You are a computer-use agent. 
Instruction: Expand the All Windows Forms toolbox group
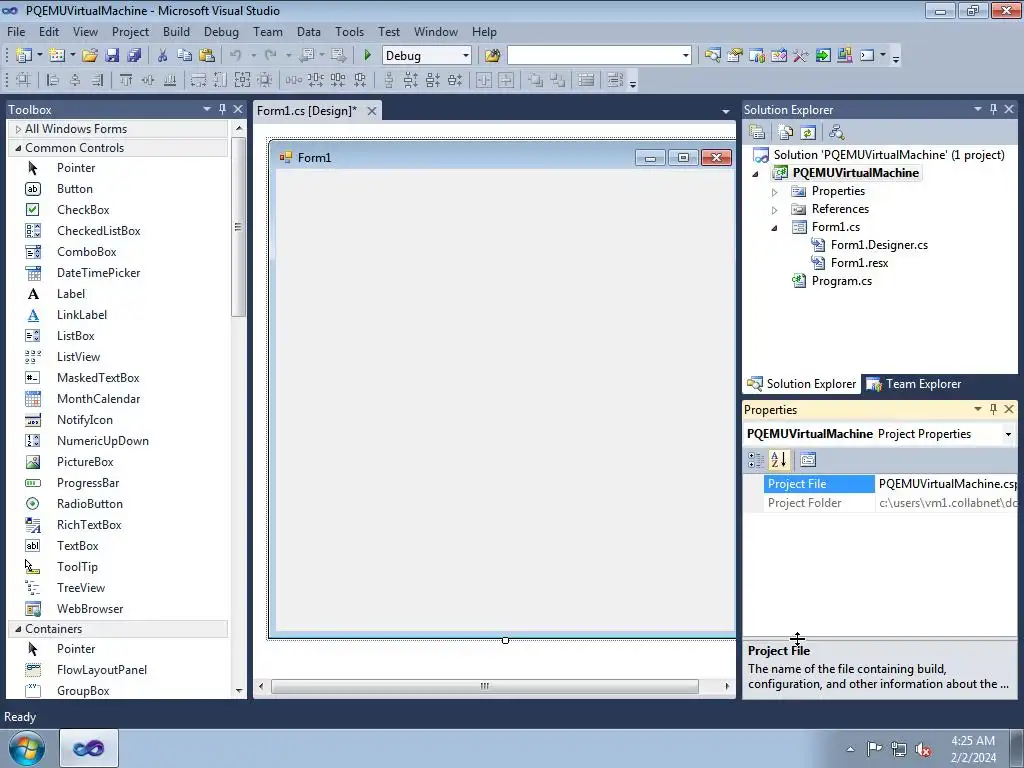pos(18,129)
